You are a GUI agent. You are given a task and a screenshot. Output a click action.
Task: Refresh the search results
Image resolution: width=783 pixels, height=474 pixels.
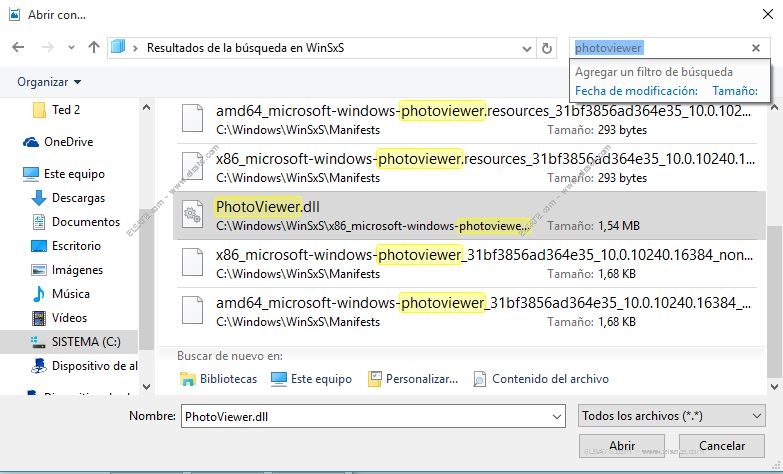pyautogui.click(x=547, y=48)
